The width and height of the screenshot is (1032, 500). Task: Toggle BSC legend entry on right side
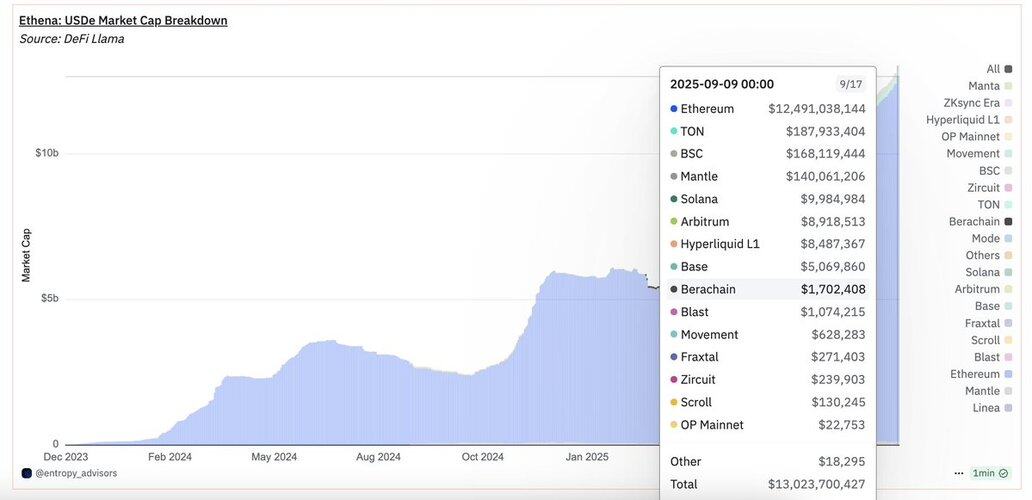995,170
